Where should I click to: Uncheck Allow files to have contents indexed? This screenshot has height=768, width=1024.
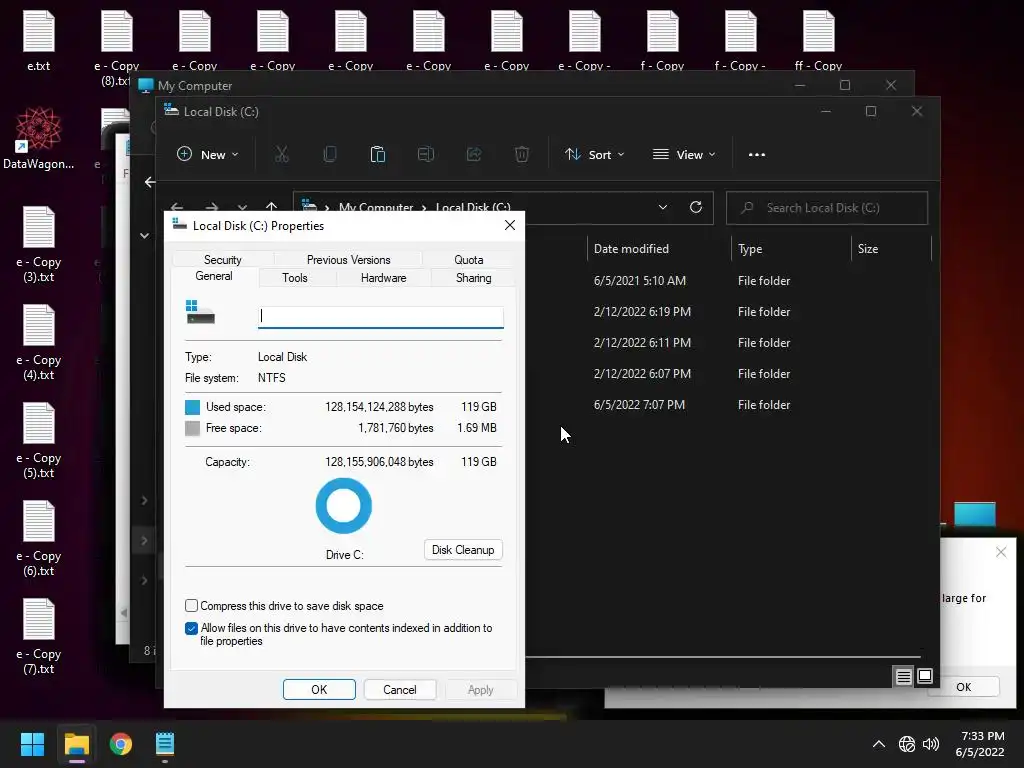[x=191, y=628]
